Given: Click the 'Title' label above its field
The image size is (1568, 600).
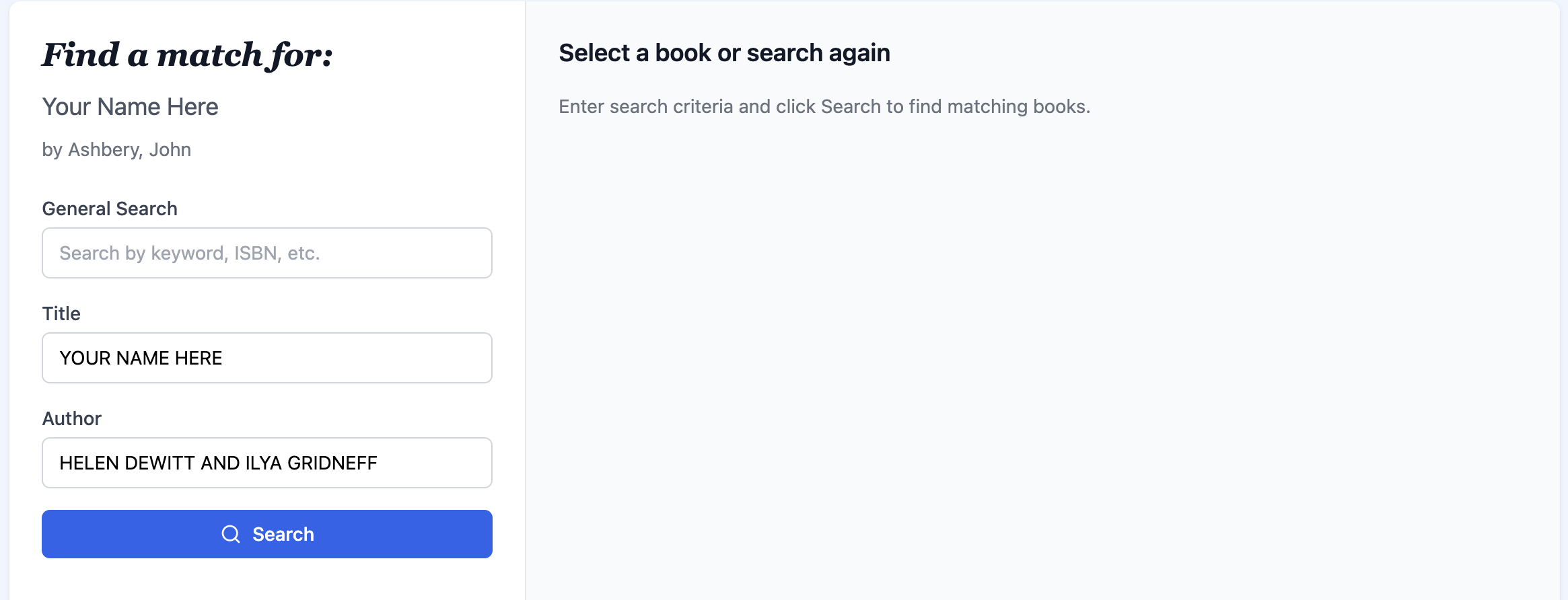Looking at the screenshot, I should 61,313.
